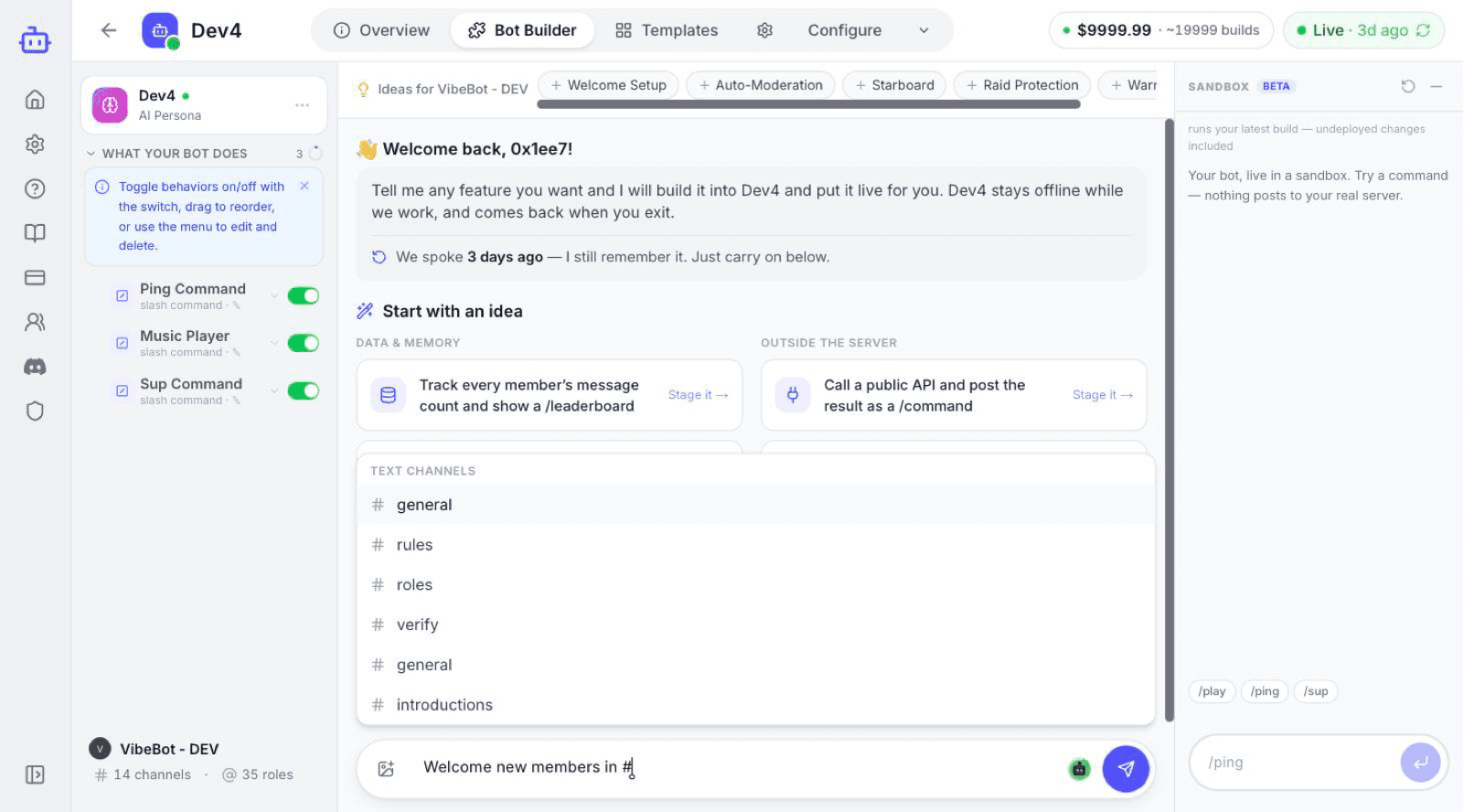The height and width of the screenshot is (812, 1463).
Task: Toggle off the Ping Command switch
Action: click(304, 295)
